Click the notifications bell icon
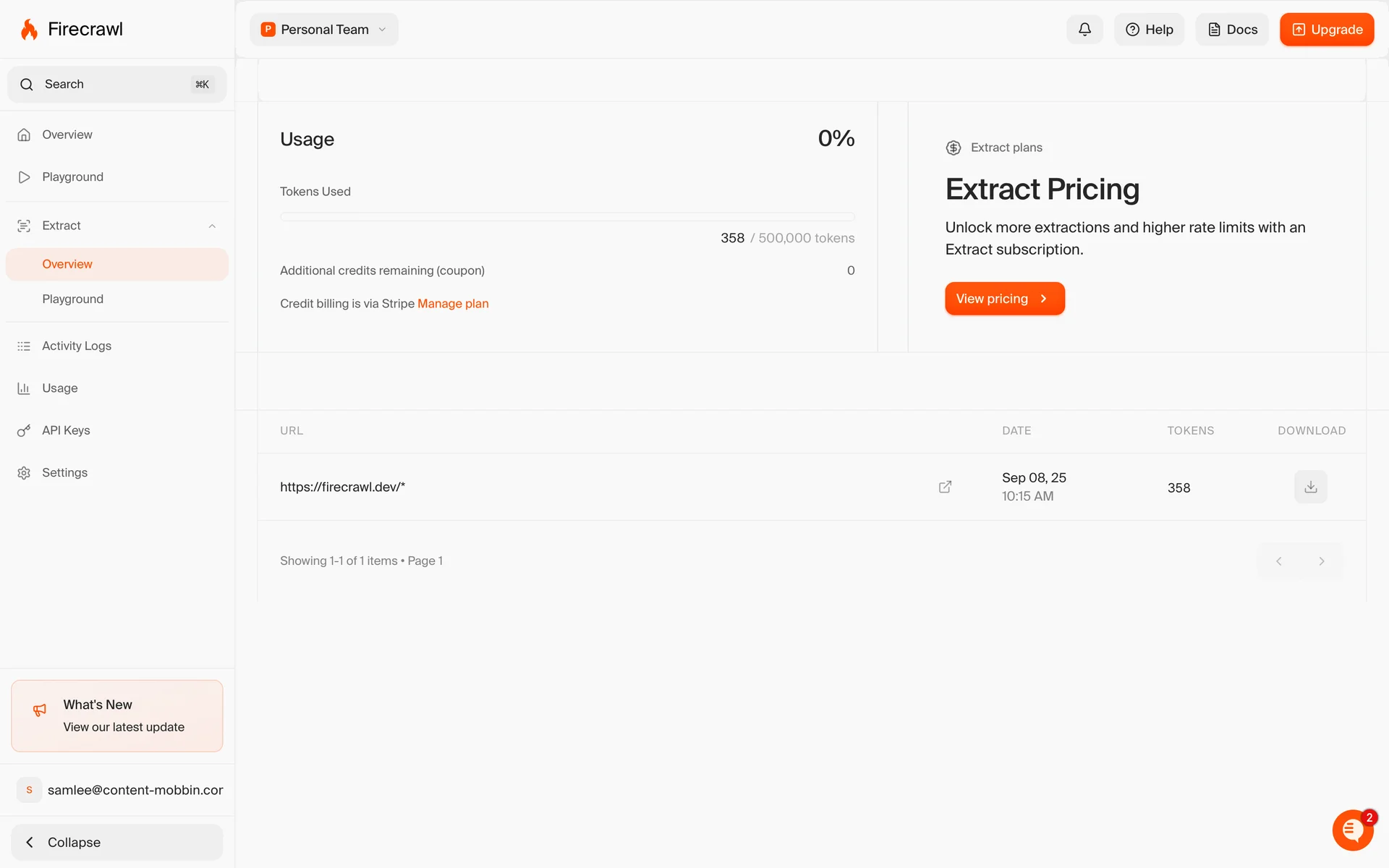 pyautogui.click(x=1084, y=30)
